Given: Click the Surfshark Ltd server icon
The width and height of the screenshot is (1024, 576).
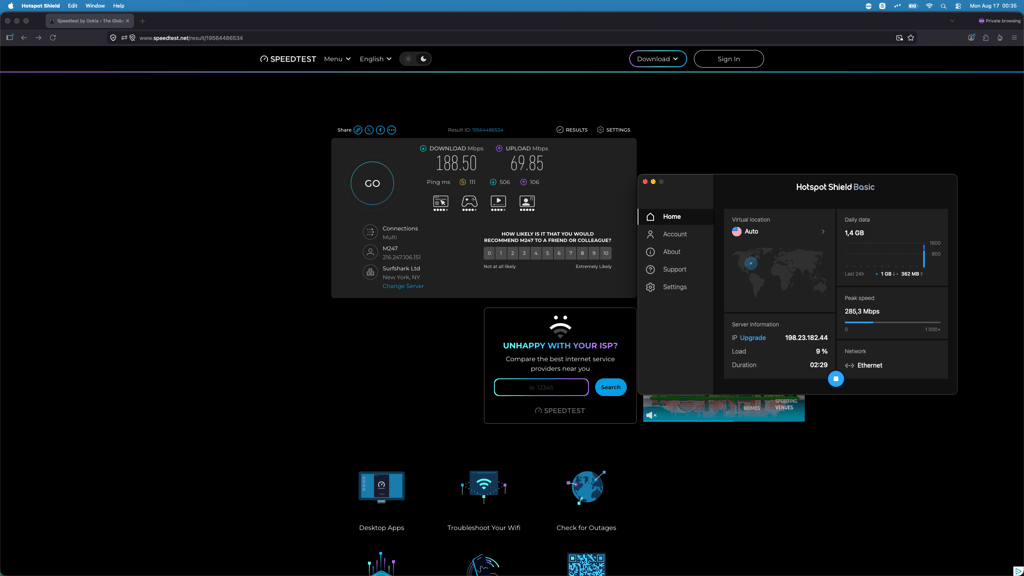Looking at the screenshot, I should [x=370, y=272].
